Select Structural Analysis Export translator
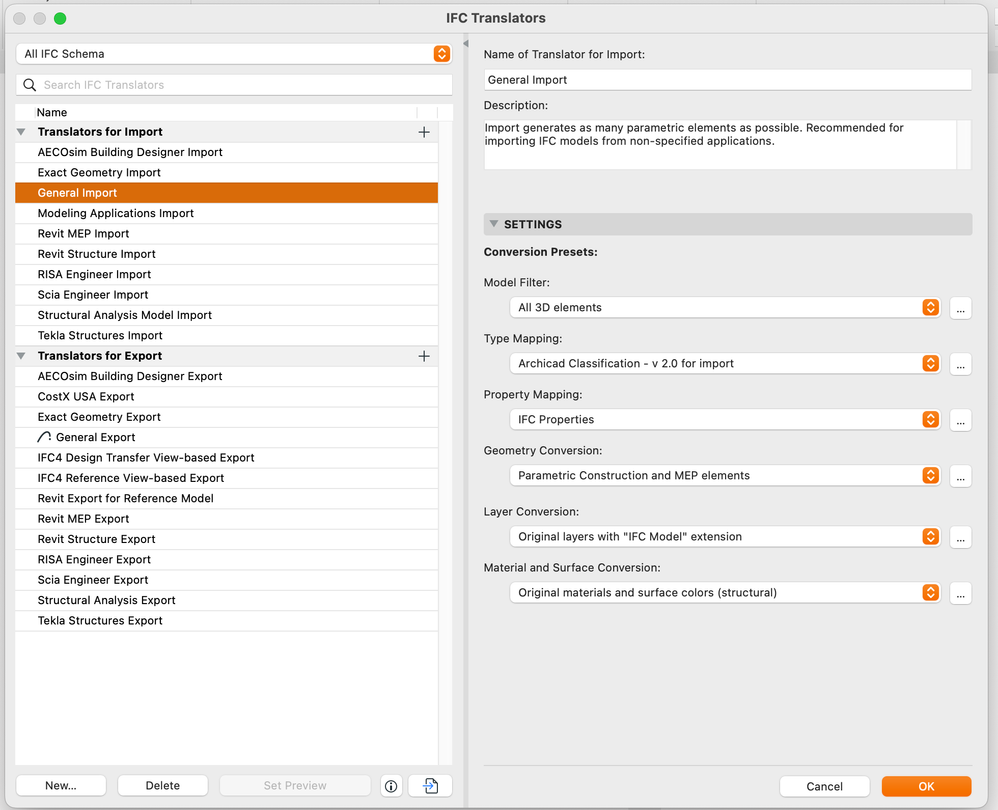The height and width of the screenshot is (810, 998). 227,600
